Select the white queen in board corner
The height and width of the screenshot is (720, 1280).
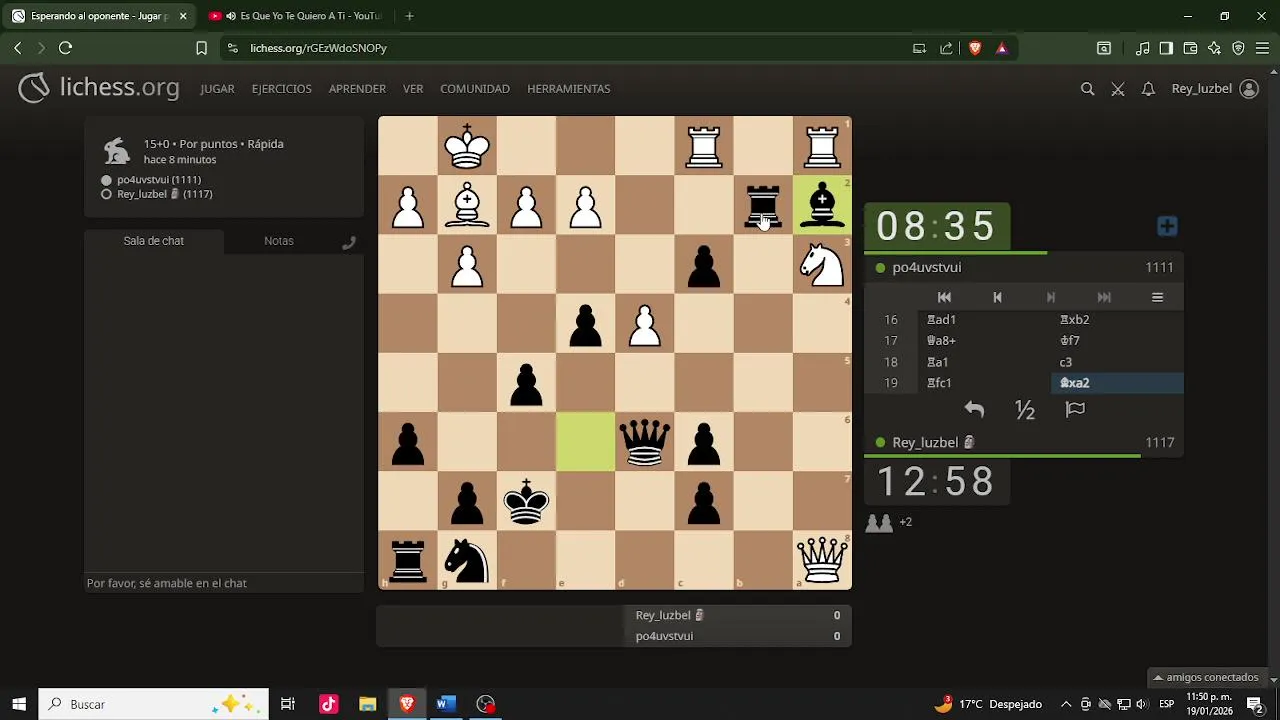(x=822, y=560)
